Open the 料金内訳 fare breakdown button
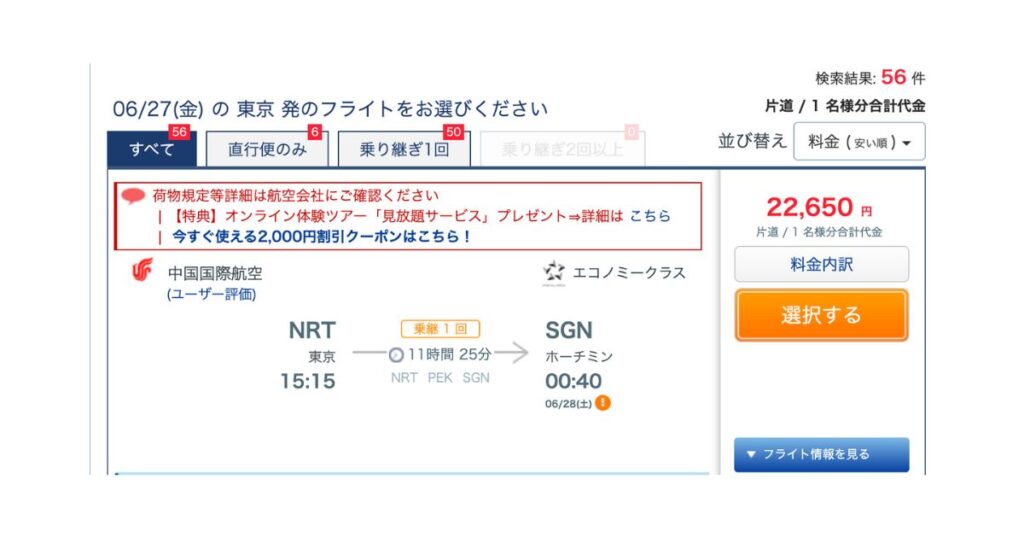Viewport: 1024px width, 538px height. (x=821, y=264)
